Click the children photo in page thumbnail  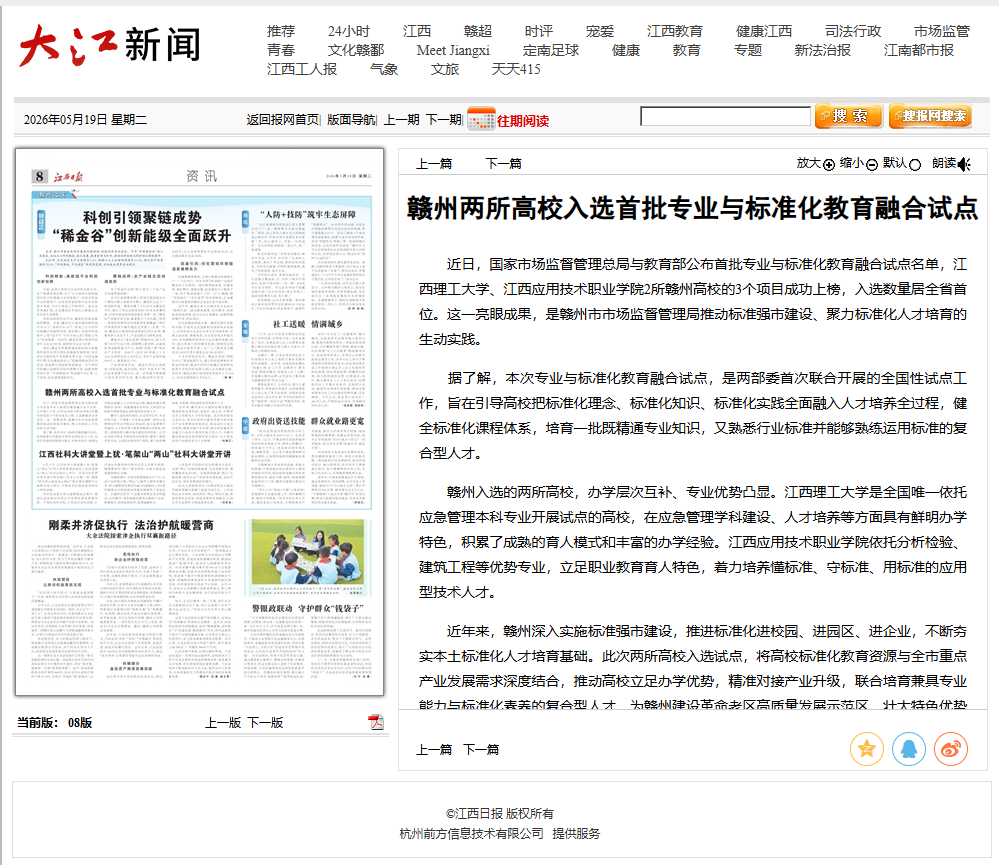[x=308, y=554]
